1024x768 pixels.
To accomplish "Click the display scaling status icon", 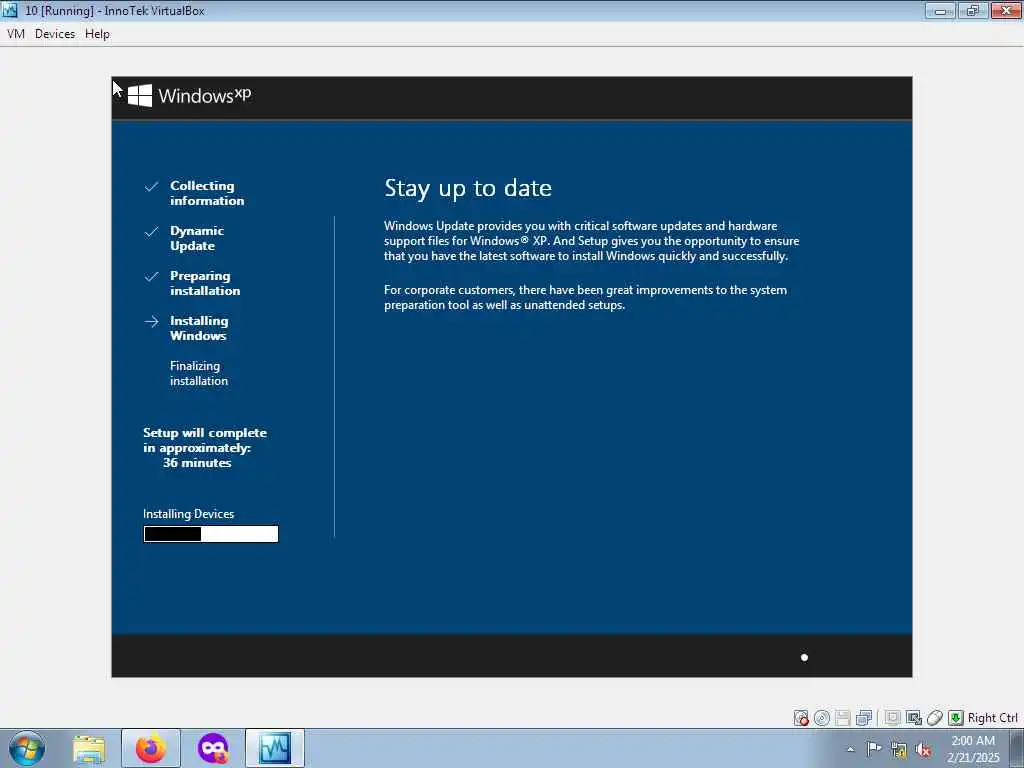I will [x=914, y=718].
